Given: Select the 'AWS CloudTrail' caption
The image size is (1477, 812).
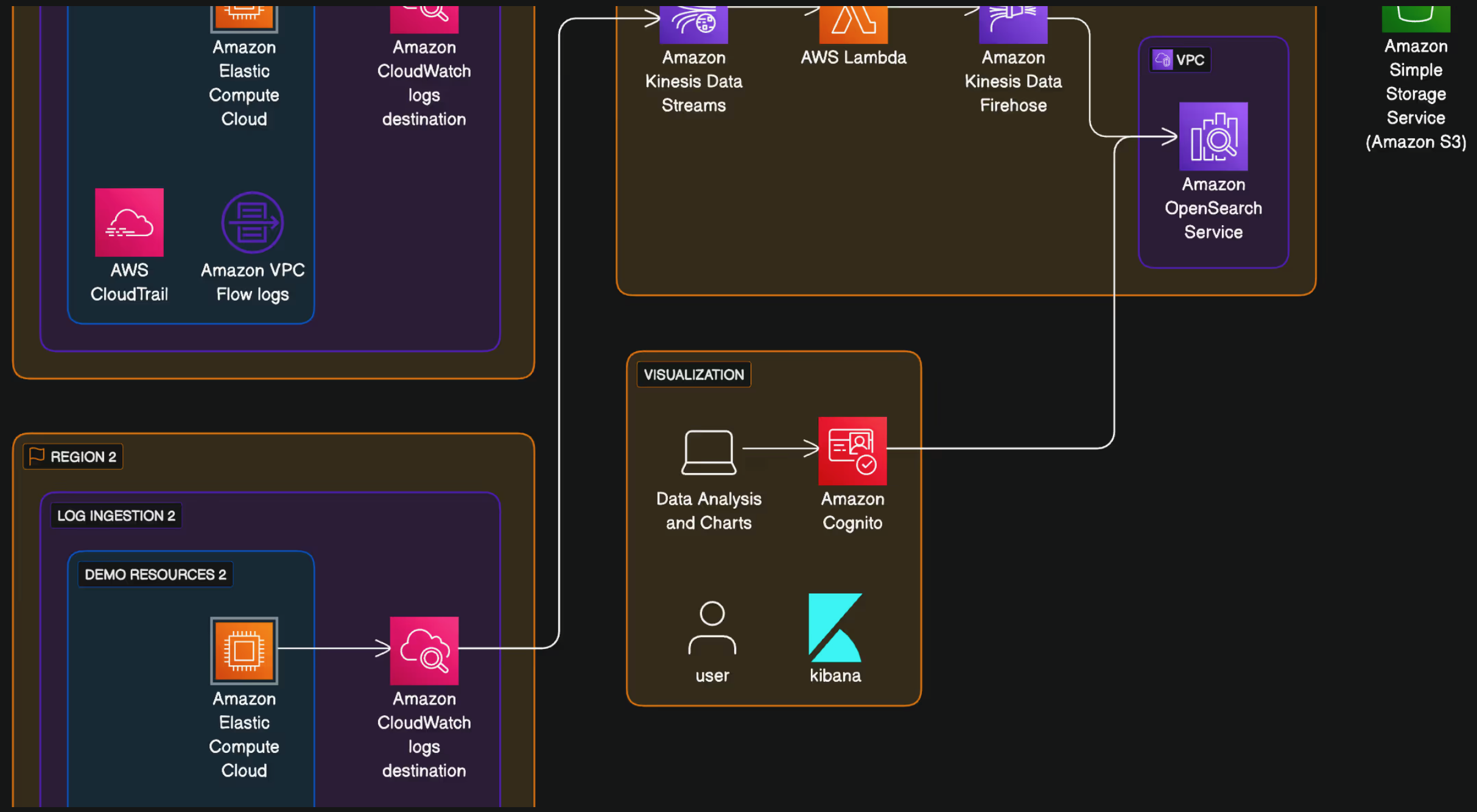Looking at the screenshot, I should [x=129, y=282].
